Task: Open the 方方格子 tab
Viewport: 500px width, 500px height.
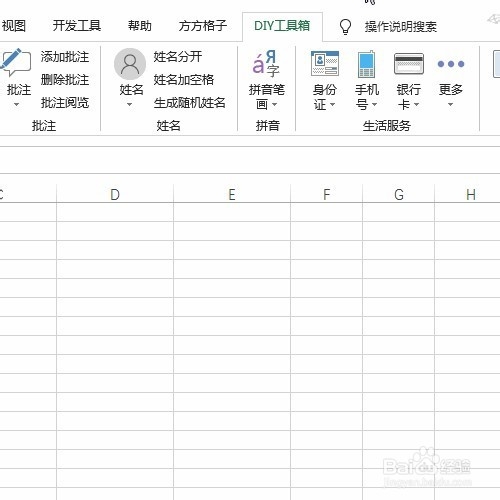Action: (203, 26)
